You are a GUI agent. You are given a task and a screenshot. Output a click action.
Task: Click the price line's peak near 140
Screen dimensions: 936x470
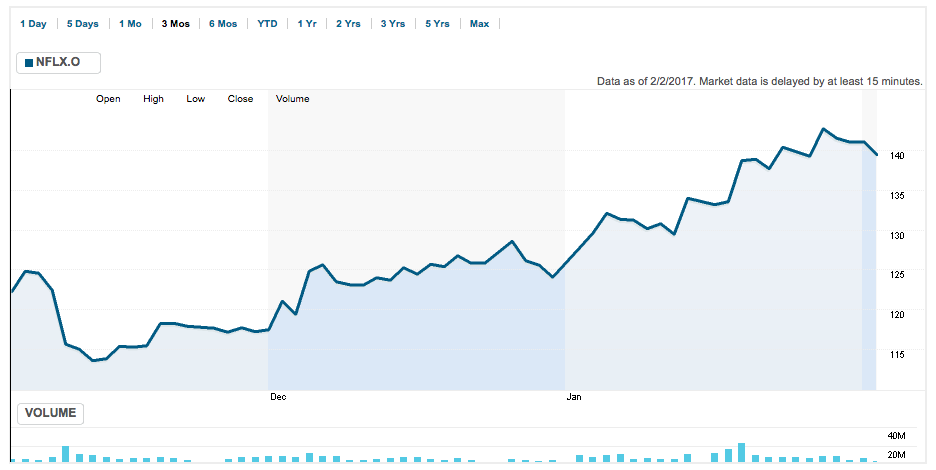click(x=823, y=129)
